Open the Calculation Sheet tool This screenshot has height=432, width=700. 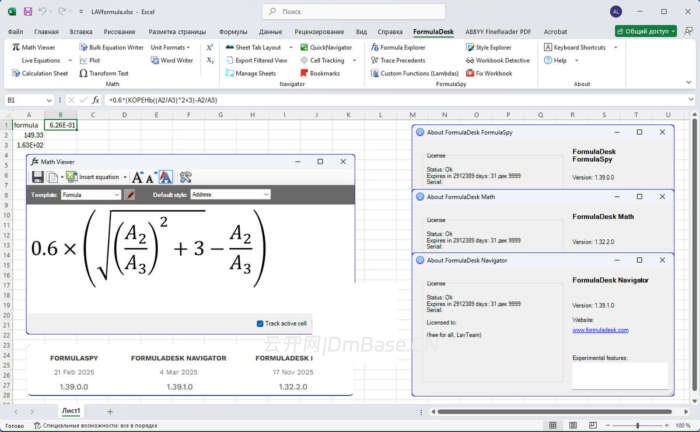point(40,73)
